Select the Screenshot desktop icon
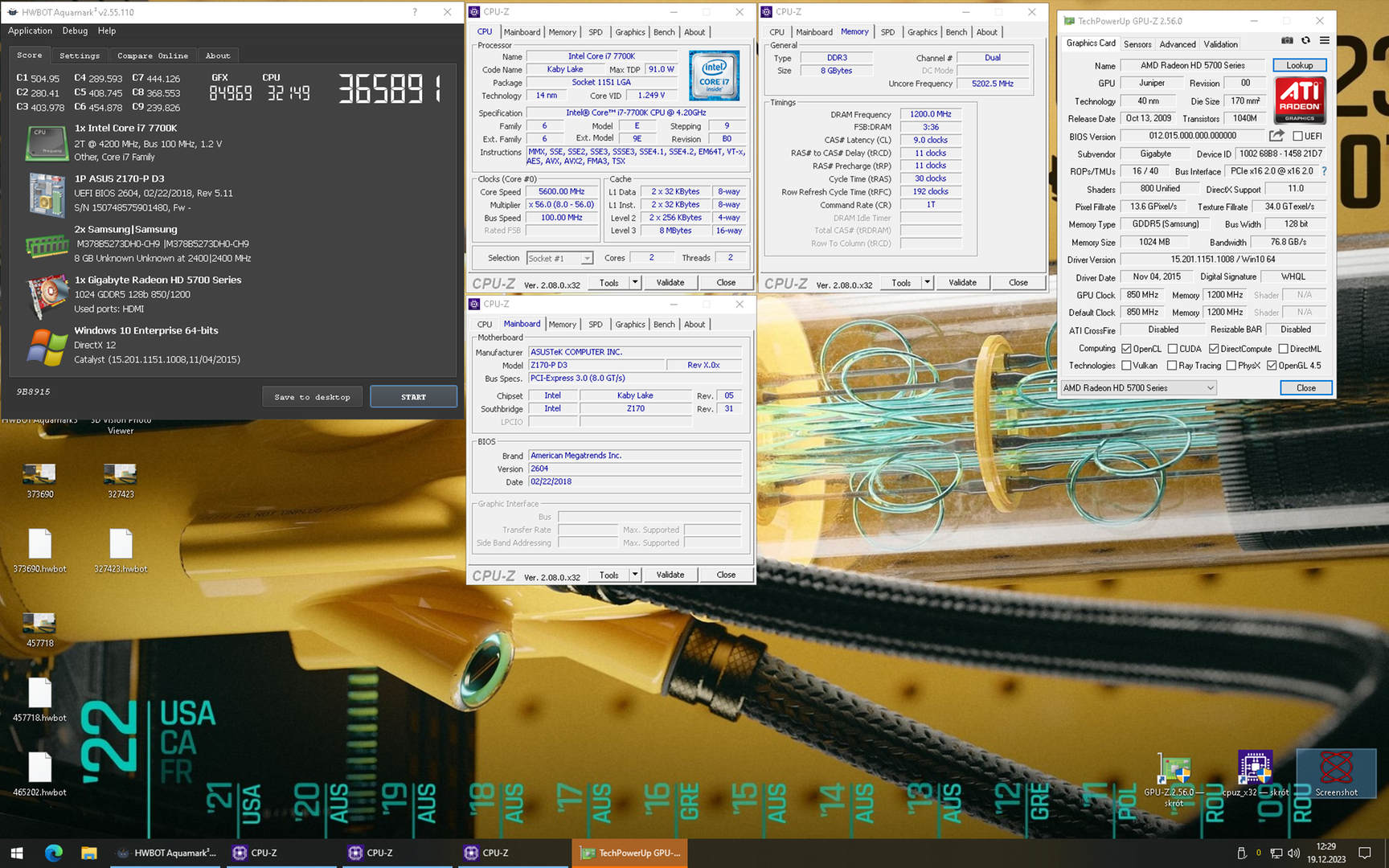Viewport: 1389px width, 868px height. [1336, 773]
